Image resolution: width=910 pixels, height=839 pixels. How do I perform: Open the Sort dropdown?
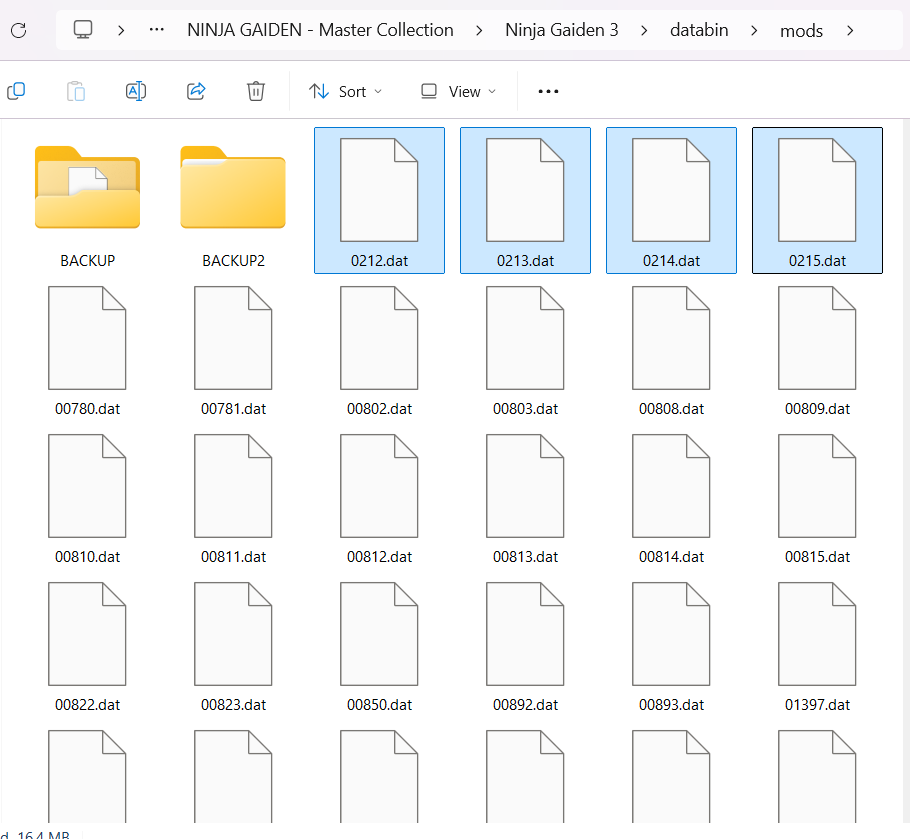click(345, 91)
